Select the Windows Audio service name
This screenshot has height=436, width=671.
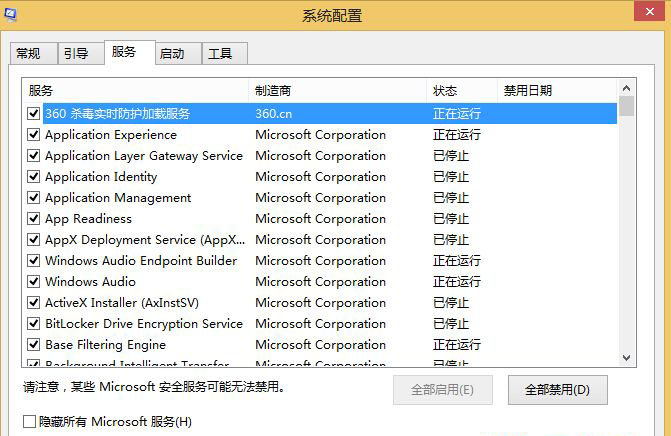91,282
